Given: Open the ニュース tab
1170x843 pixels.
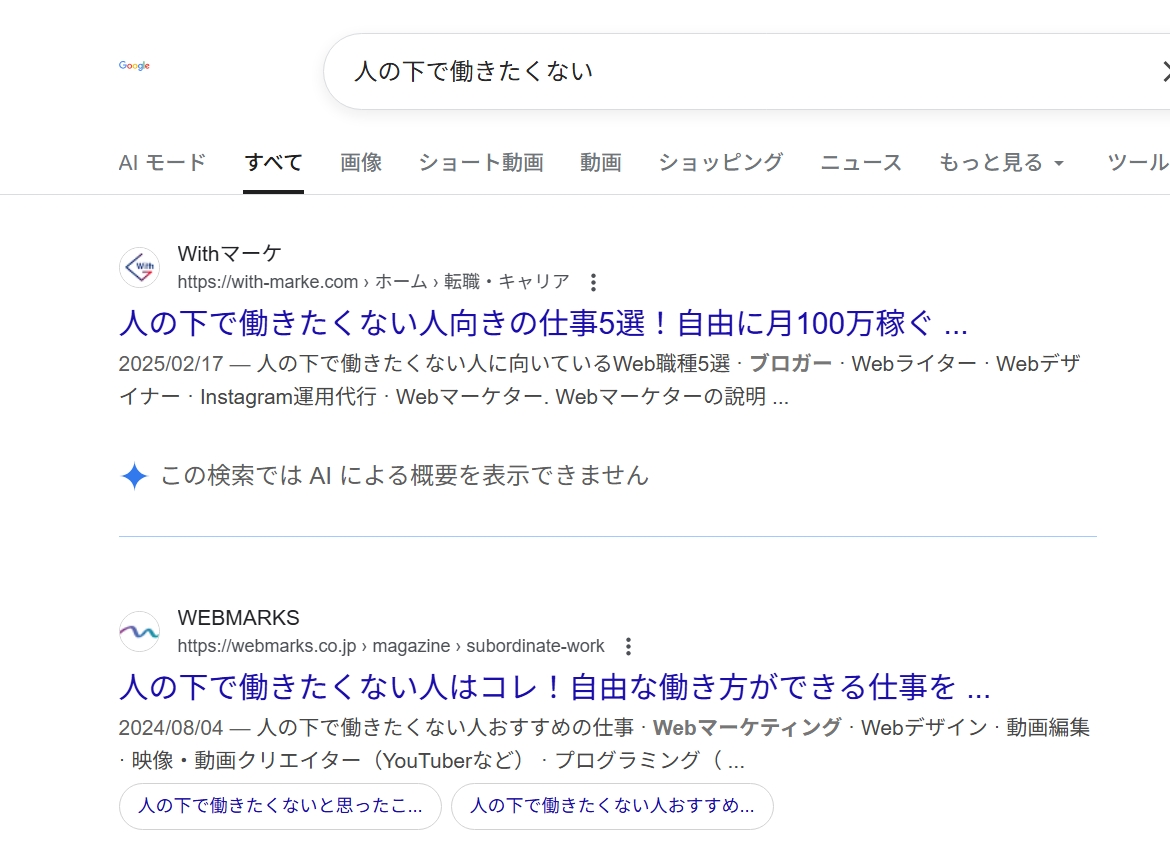Looking at the screenshot, I should click(860, 162).
